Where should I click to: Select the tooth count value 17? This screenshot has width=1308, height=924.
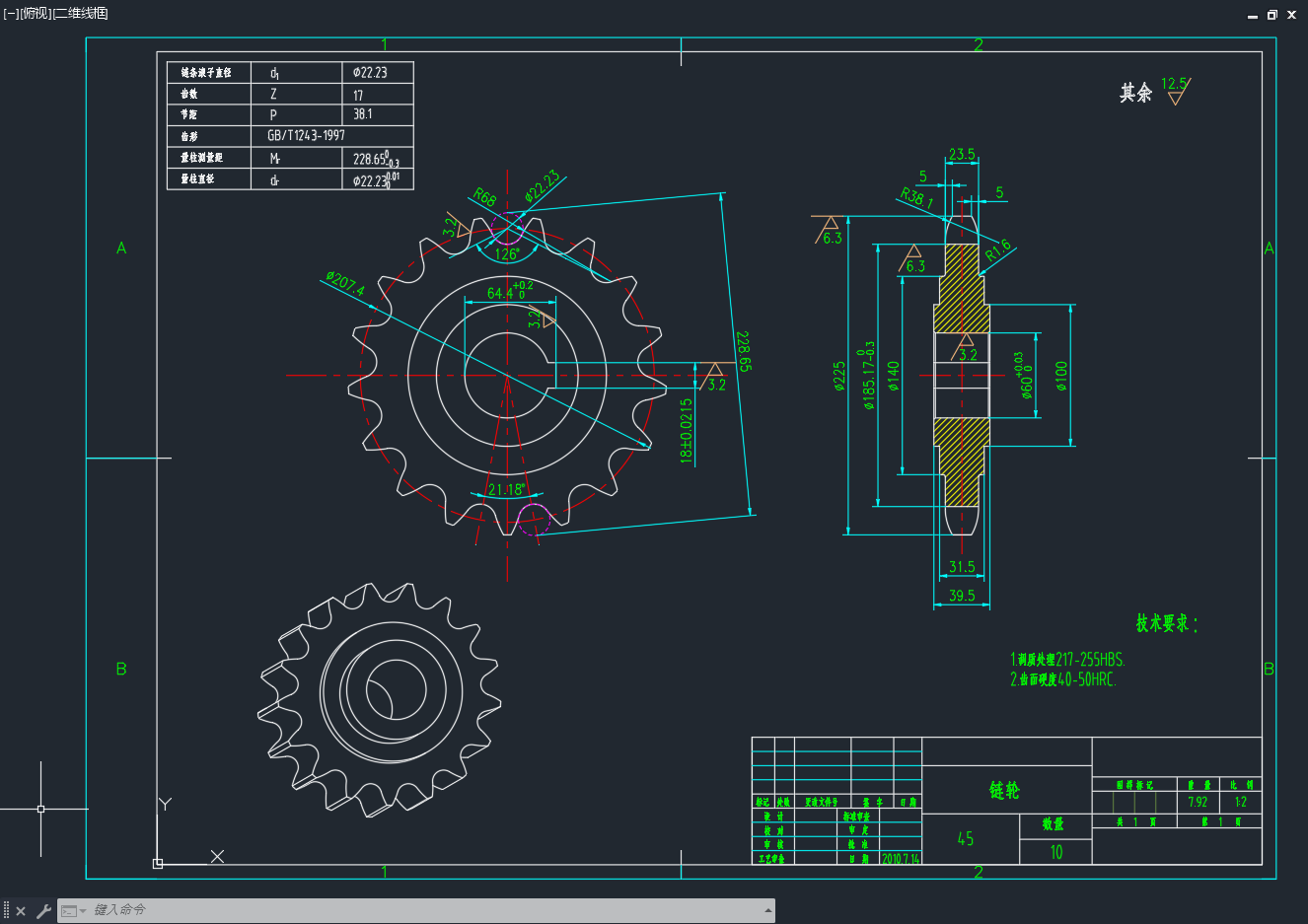coord(358,95)
